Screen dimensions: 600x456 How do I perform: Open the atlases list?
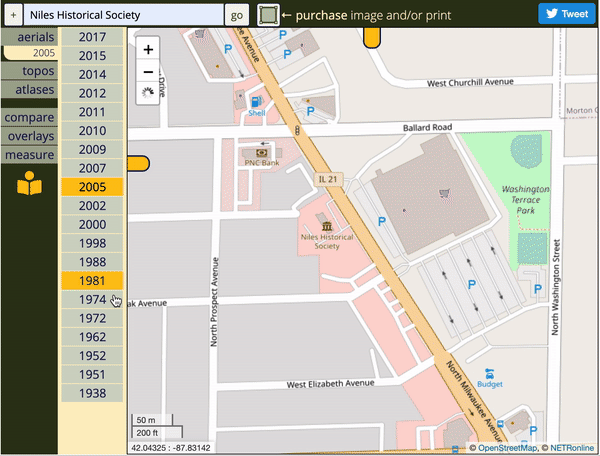(29, 90)
